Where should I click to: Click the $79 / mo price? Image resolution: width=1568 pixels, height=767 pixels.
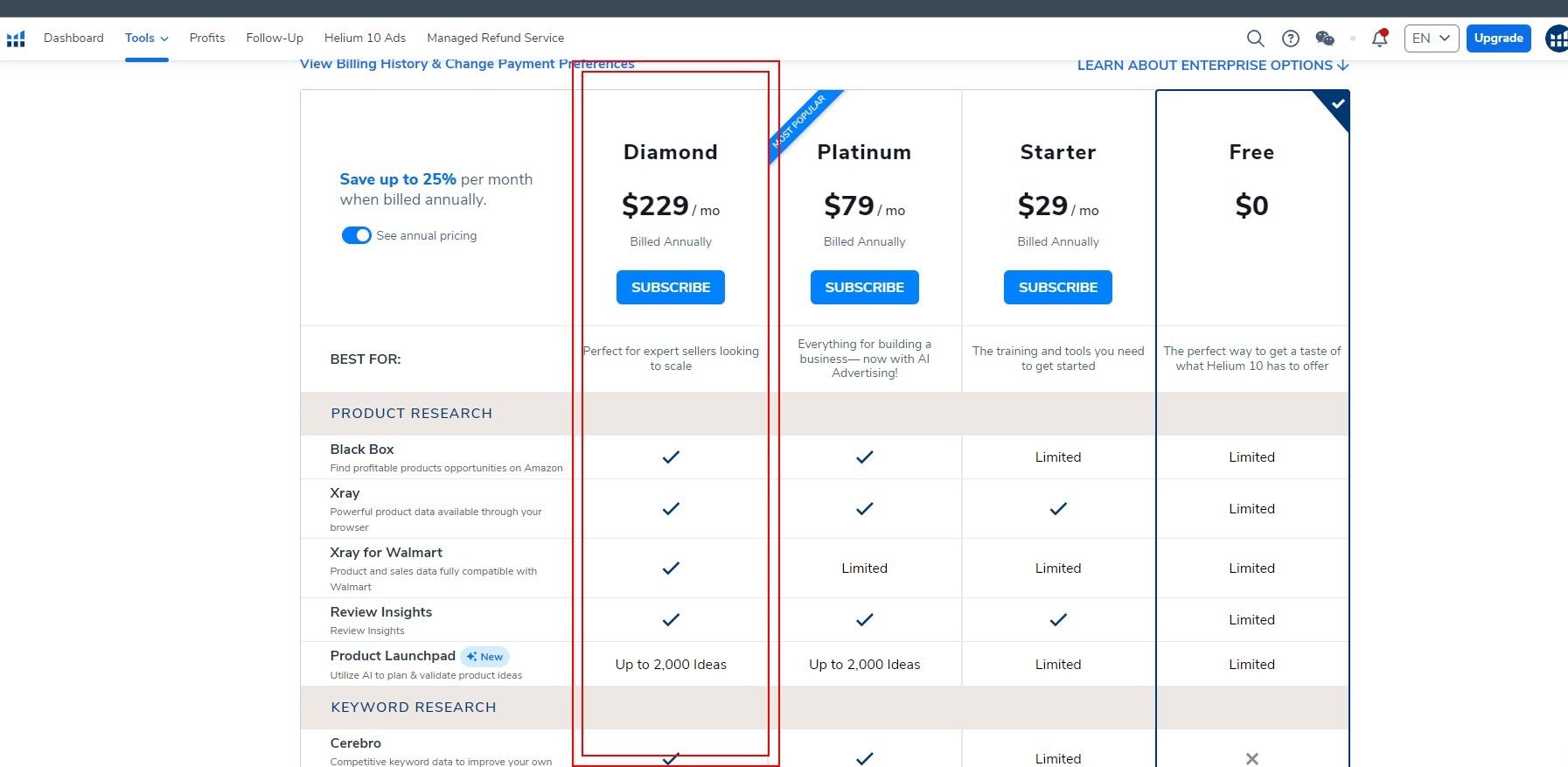pyautogui.click(x=864, y=206)
